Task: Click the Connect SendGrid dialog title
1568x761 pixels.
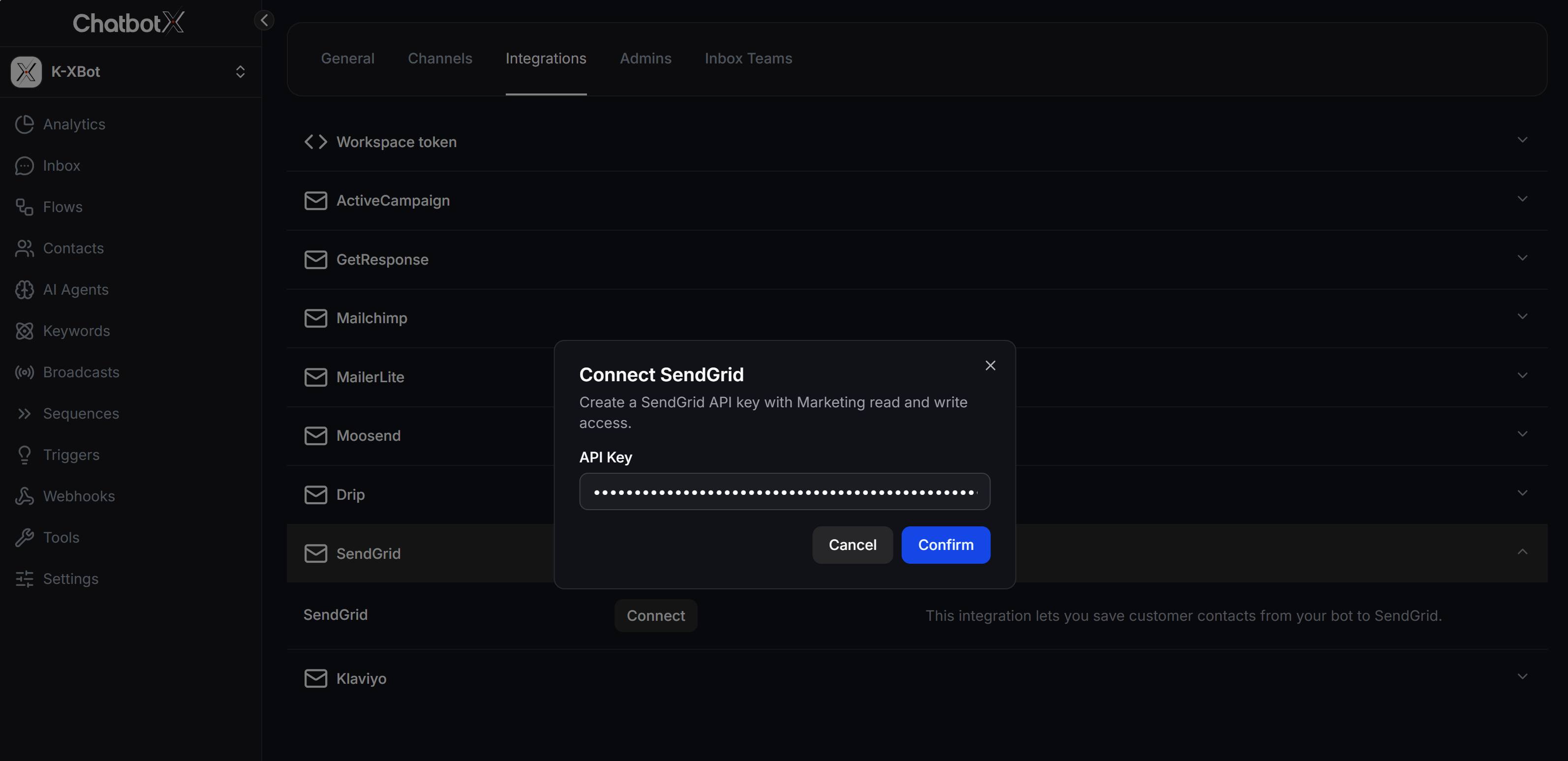Action: click(x=661, y=374)
